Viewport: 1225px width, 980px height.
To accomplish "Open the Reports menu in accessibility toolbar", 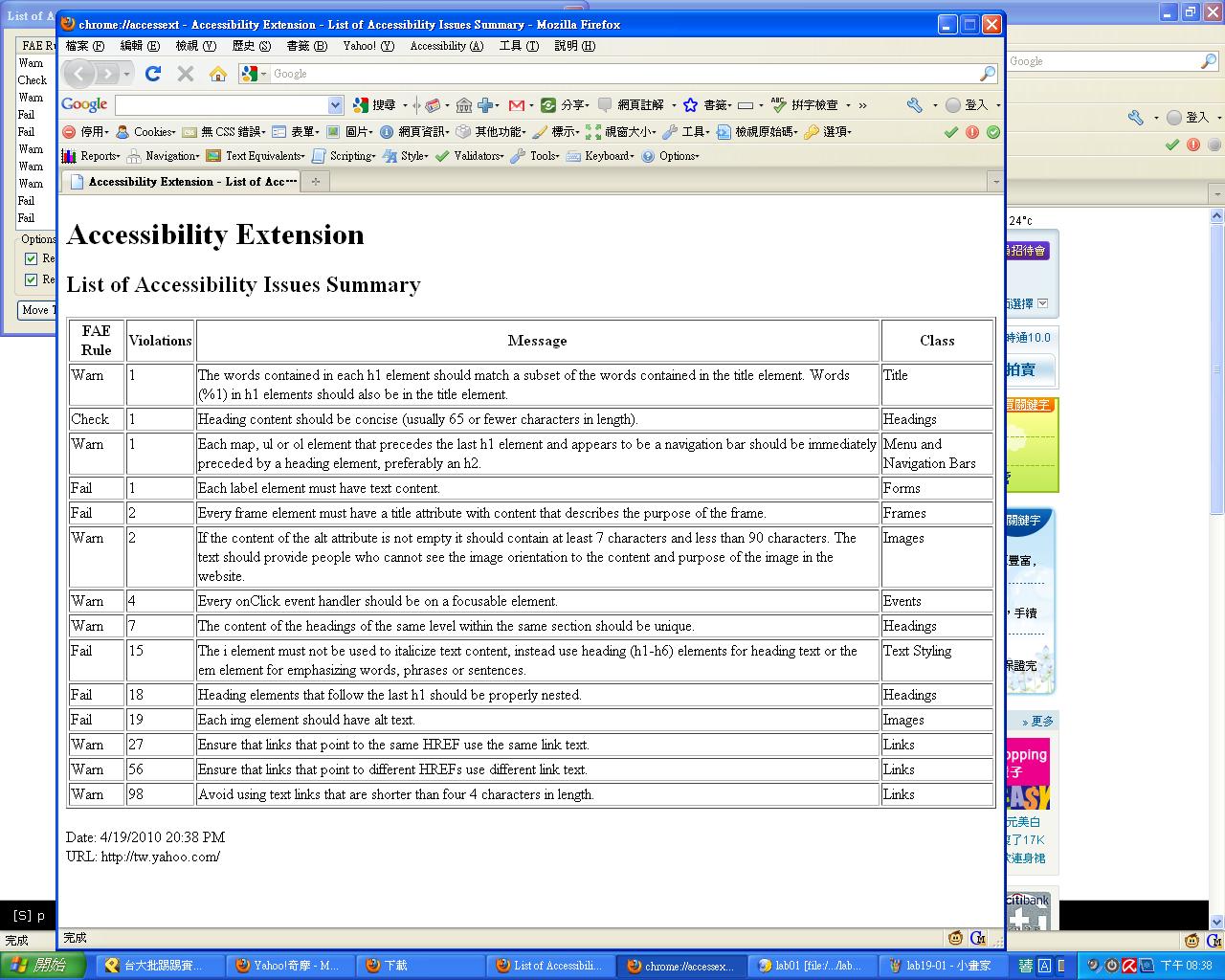I will point(91,156).
